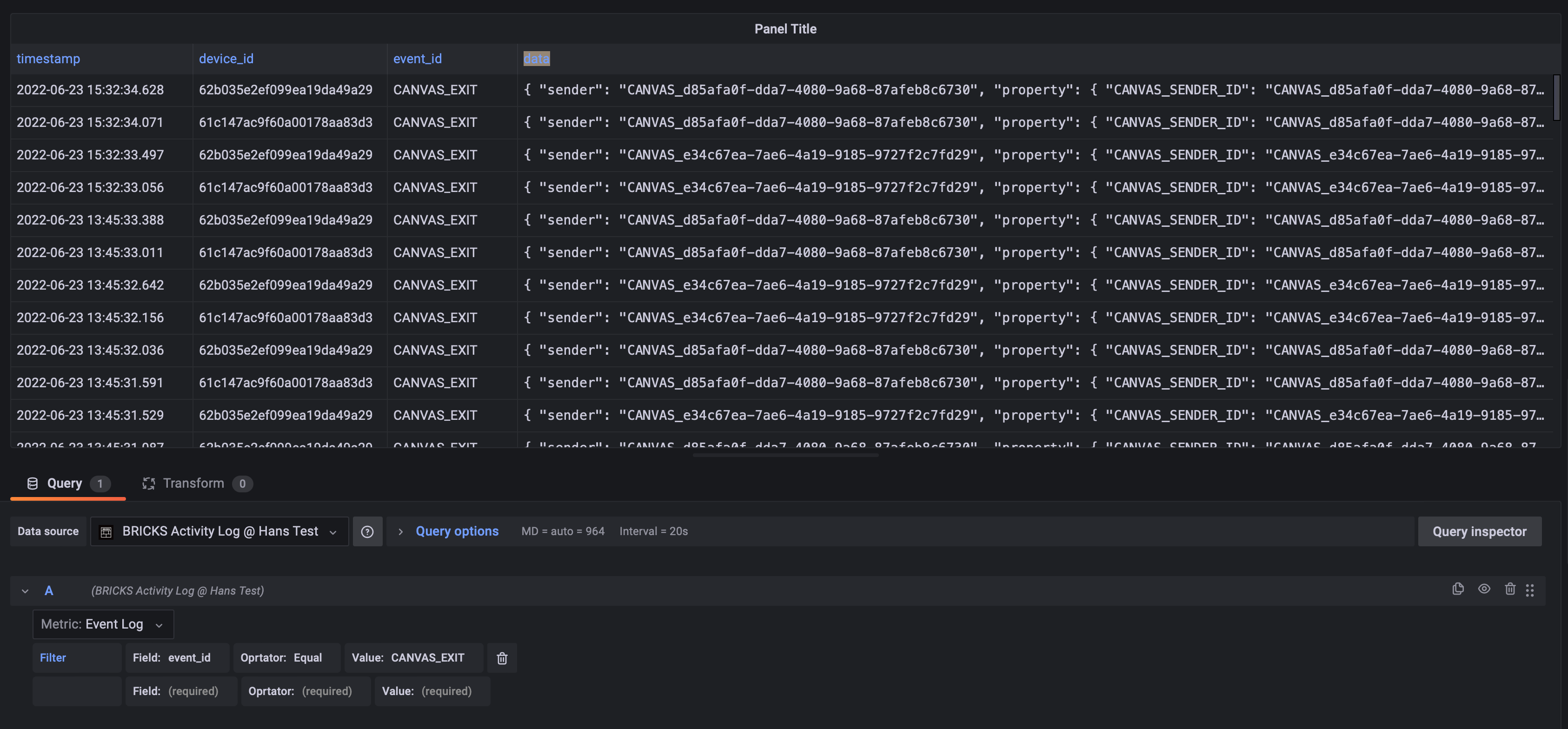Switch to the Transform tab

coord(193,483)
